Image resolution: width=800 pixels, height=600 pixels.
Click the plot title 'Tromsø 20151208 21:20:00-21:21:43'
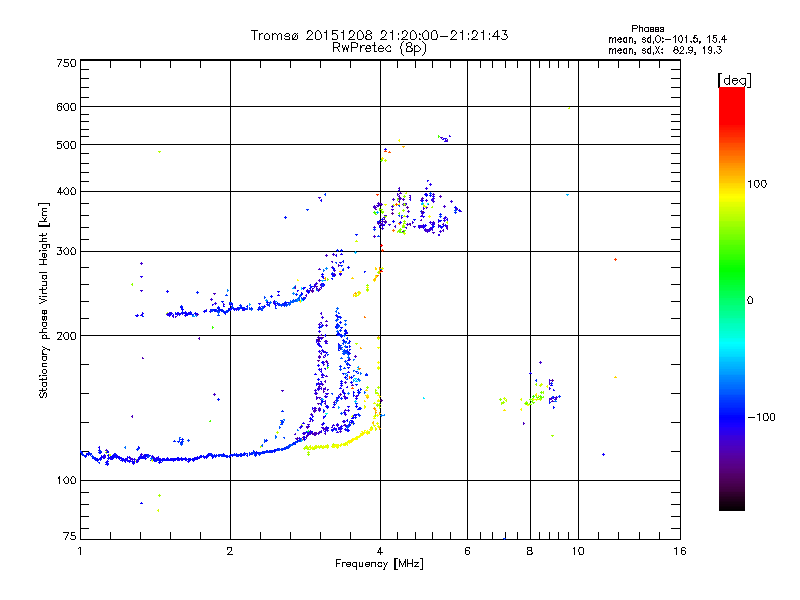pos(379,35)
